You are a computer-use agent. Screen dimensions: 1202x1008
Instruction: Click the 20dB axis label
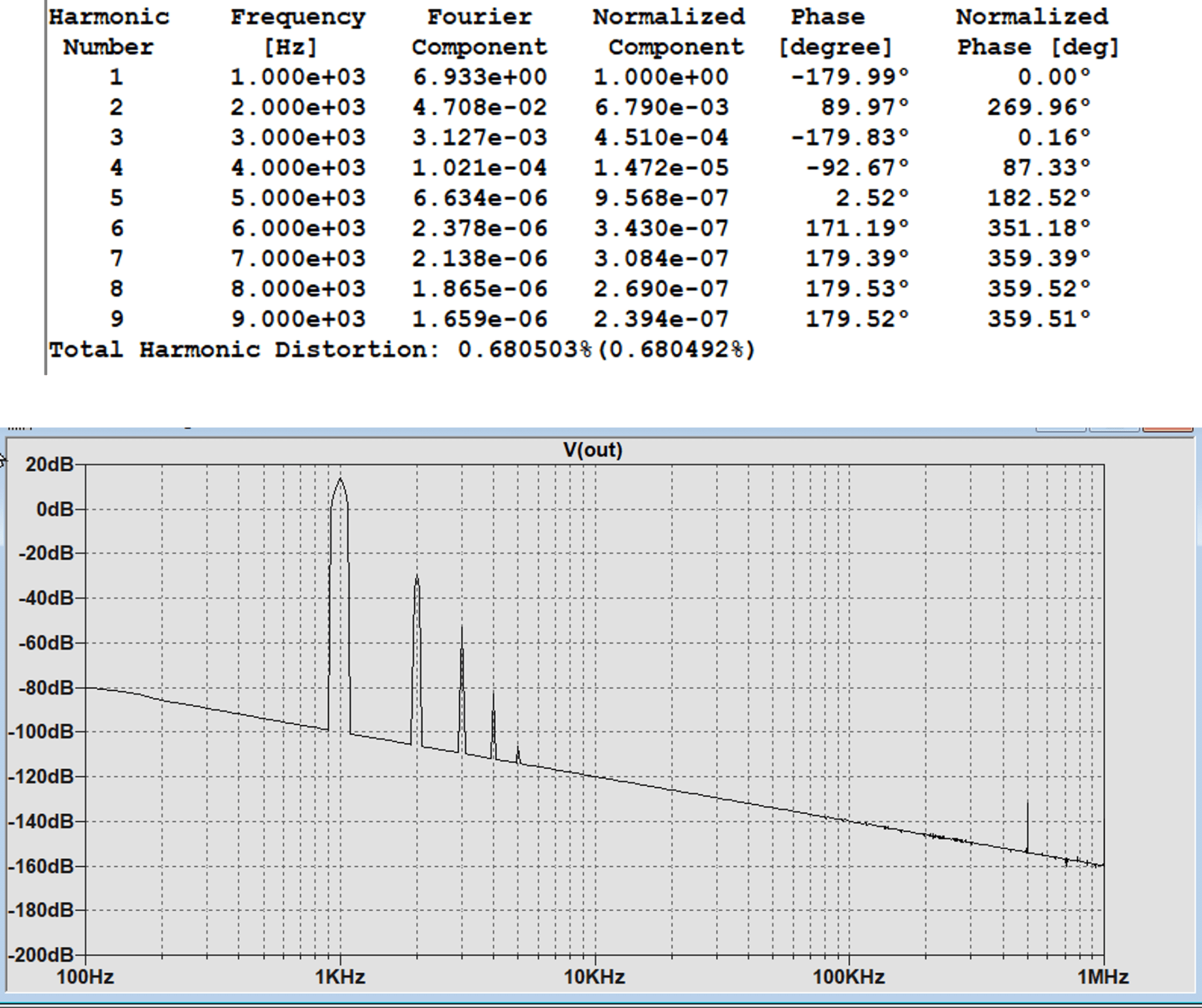(49, 464)
